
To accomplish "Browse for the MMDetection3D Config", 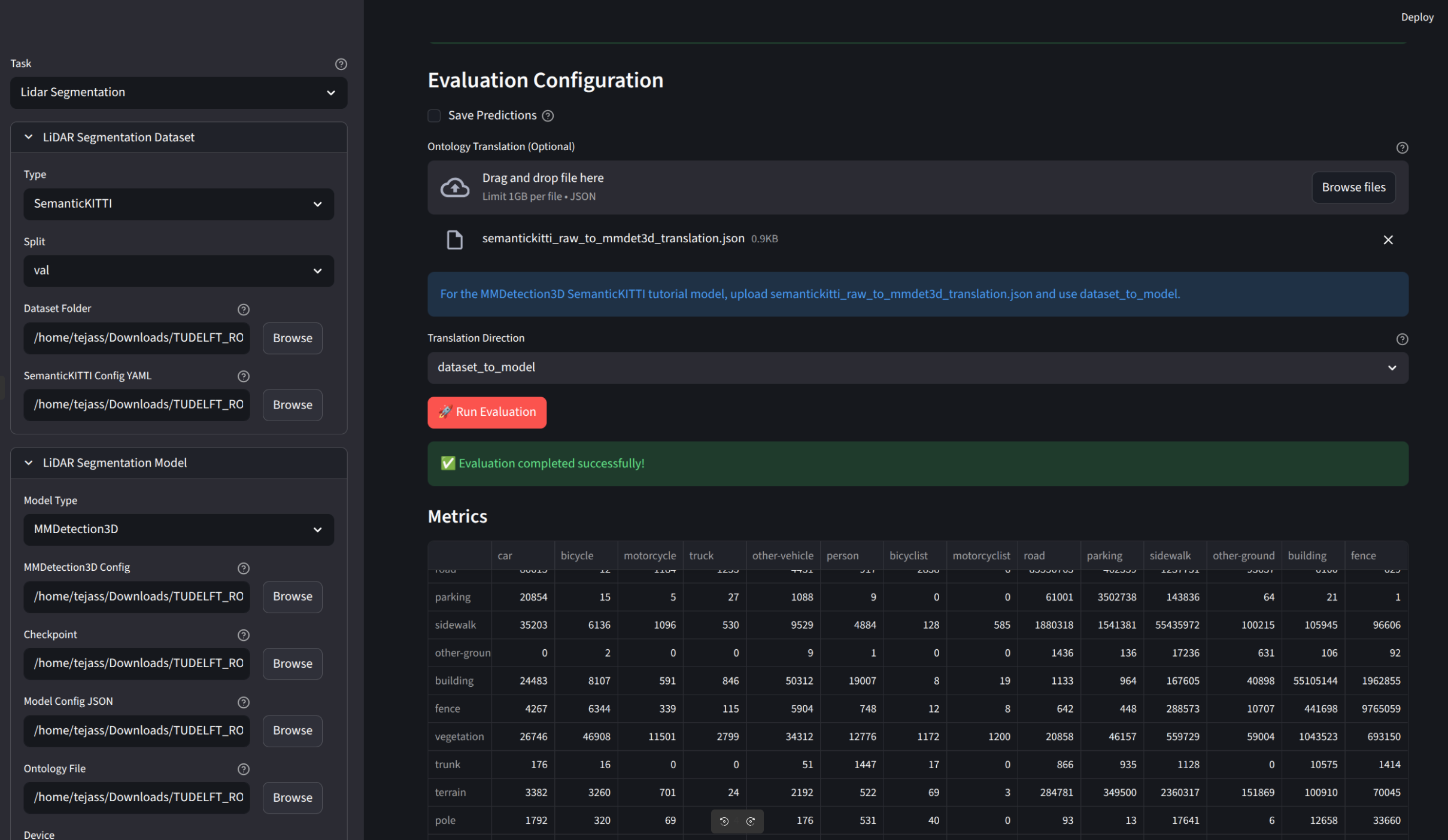I will tap(292, 596).
